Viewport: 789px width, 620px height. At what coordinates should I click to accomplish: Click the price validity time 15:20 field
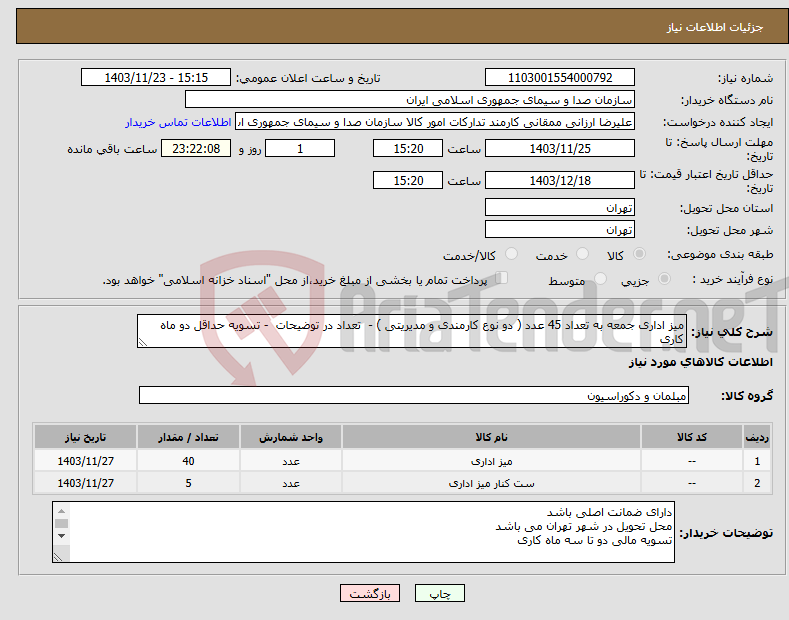(408, 180)
